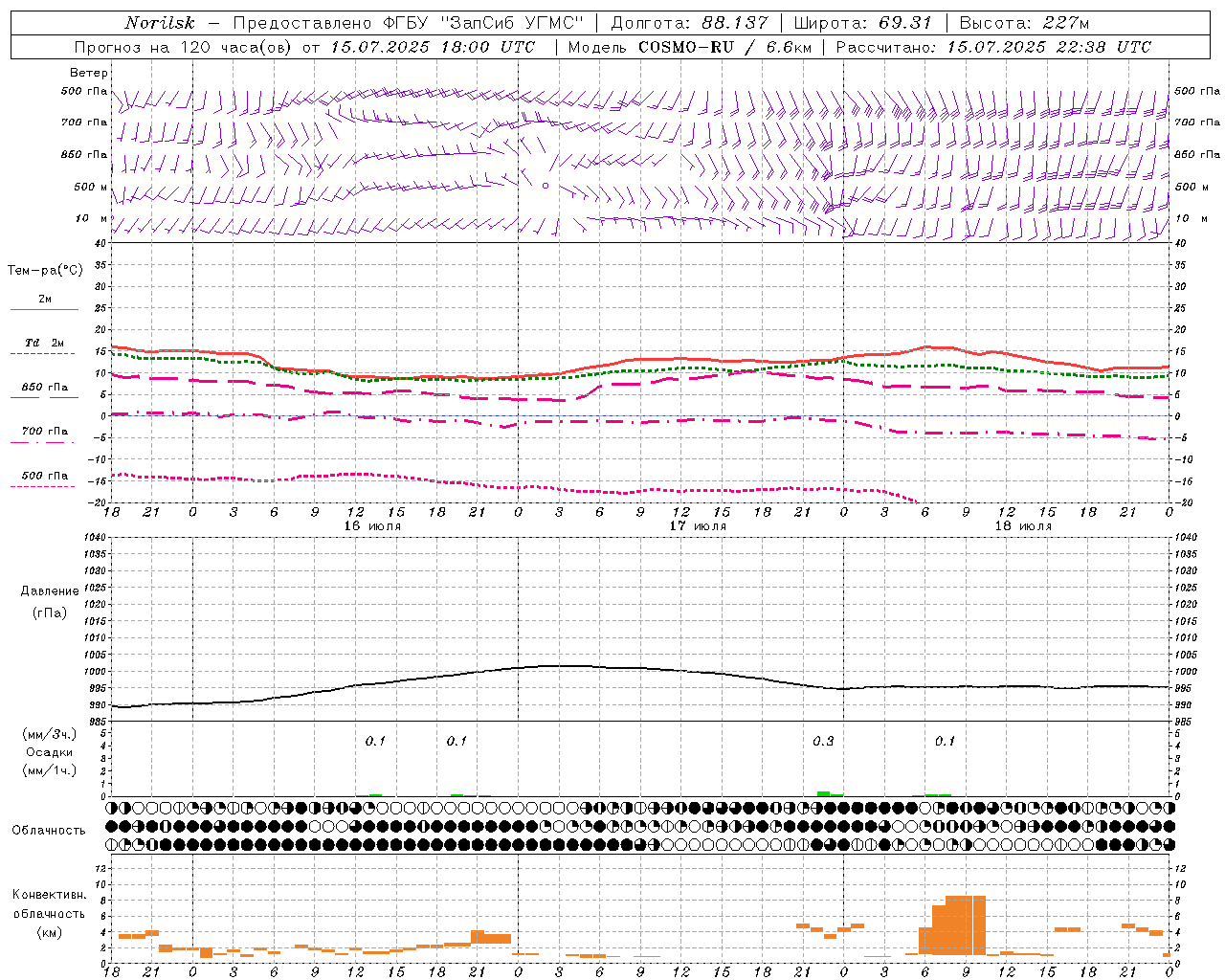Click the dashed line under Td 2м
1225x980 pixels.
[x=42, y=354]
